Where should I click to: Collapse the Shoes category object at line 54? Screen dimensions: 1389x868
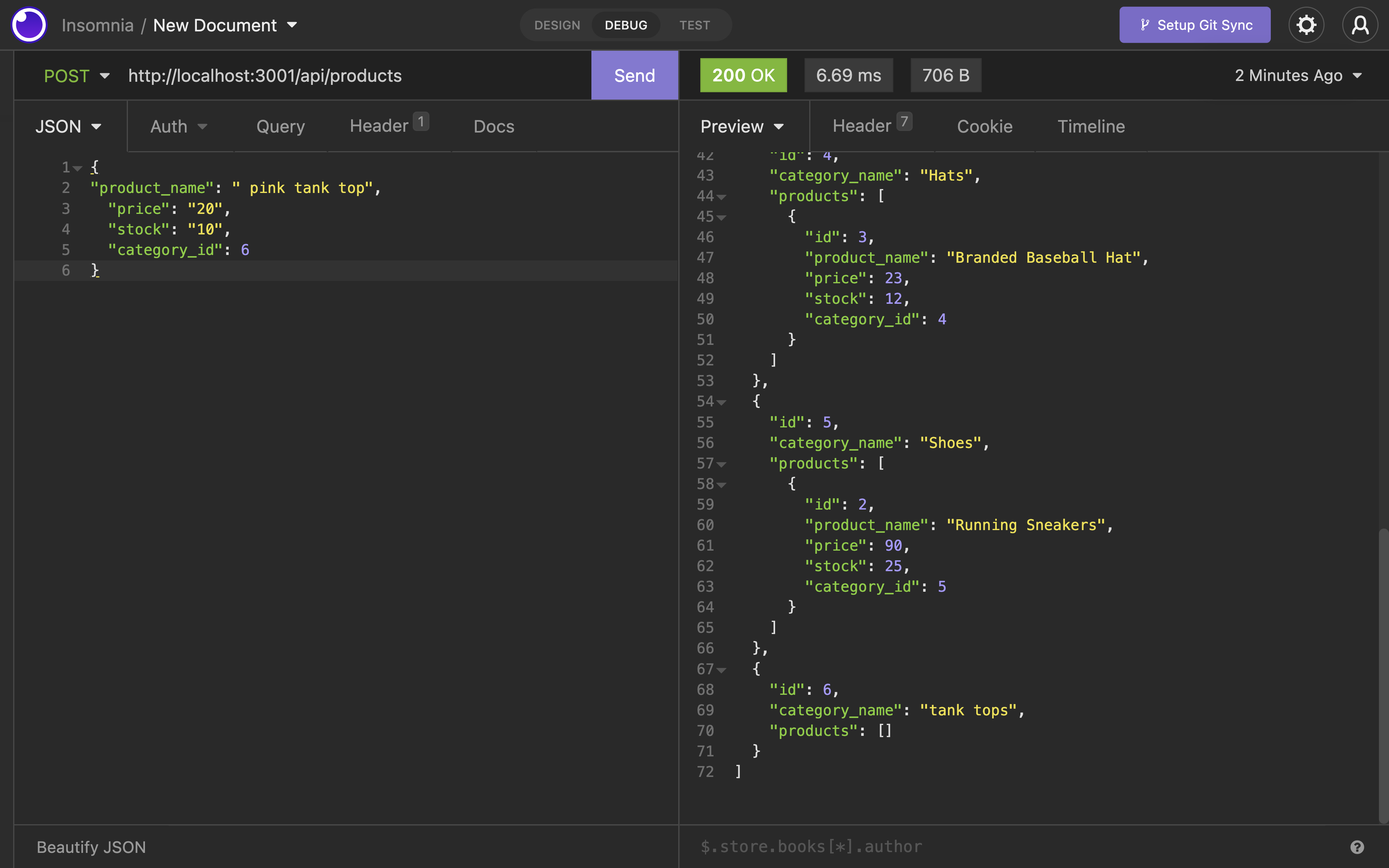722,402
